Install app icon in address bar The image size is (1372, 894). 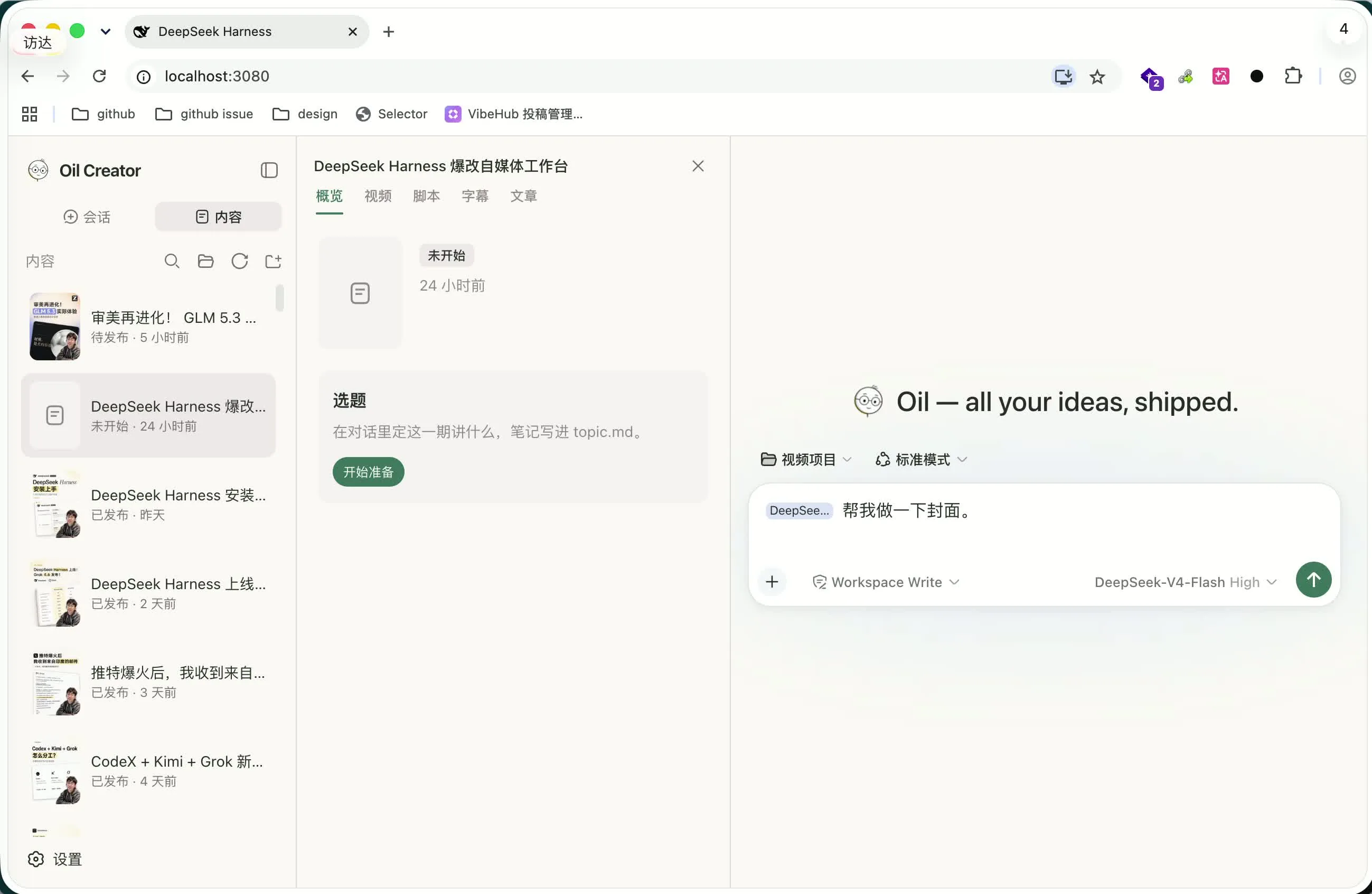[1063, 76]
